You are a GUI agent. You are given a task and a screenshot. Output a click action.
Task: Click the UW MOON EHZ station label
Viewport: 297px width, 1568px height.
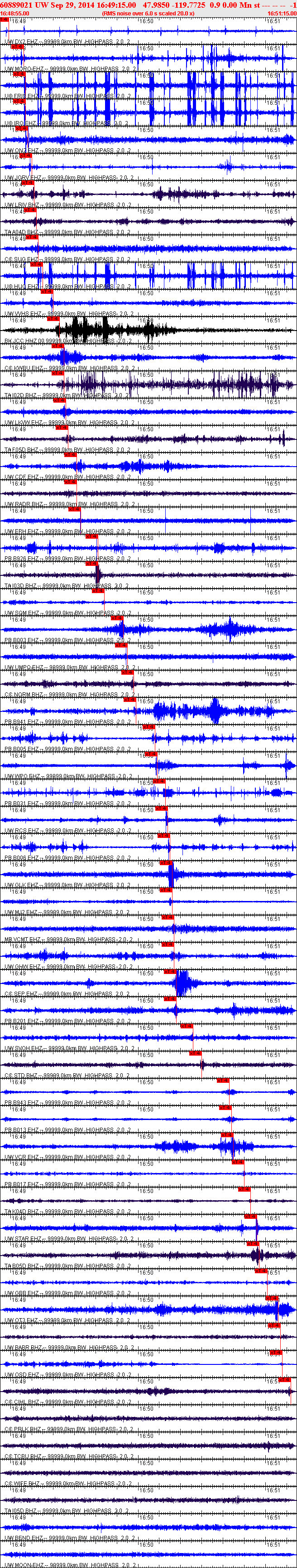point(69,1565)
